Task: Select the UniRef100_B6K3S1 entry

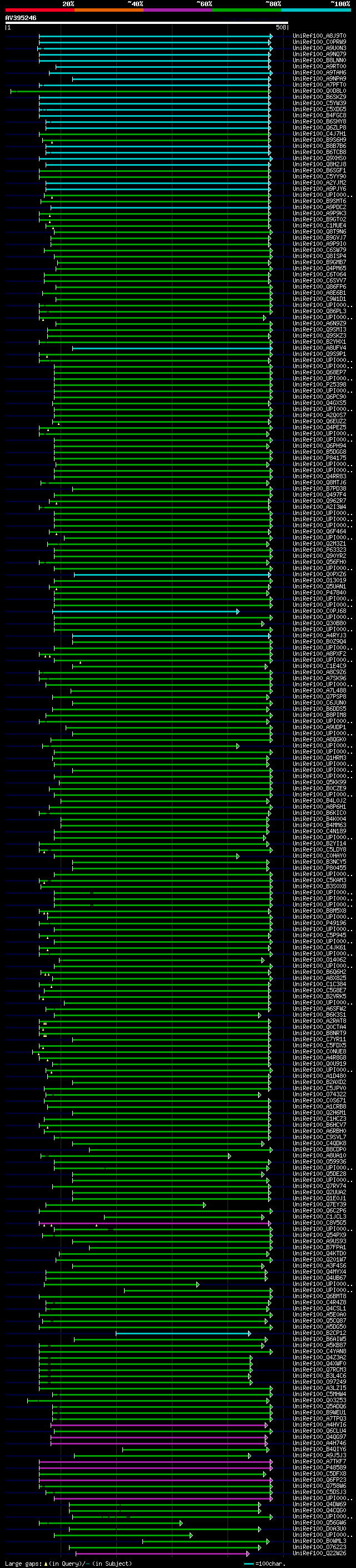Action: [319, 1015]
